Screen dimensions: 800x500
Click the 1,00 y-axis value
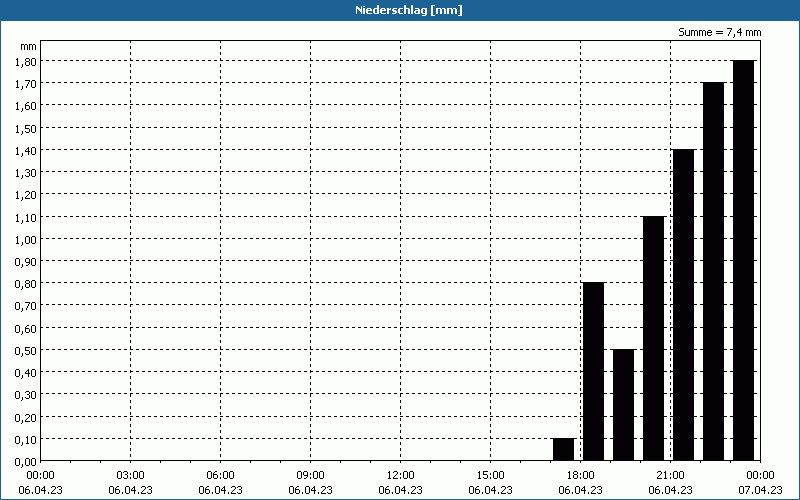(x=26, y=239)
